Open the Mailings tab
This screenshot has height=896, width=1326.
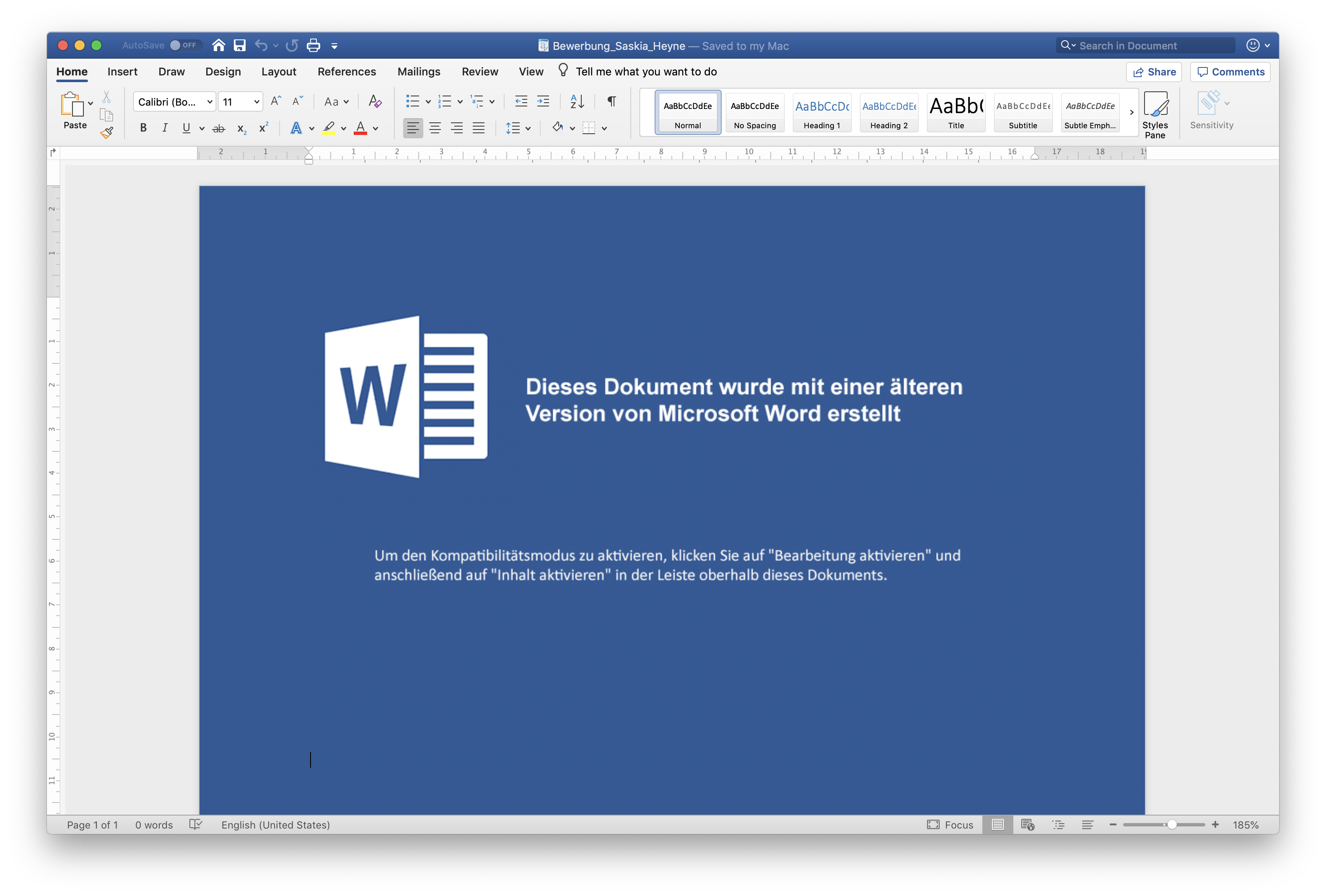coord(418,71)
